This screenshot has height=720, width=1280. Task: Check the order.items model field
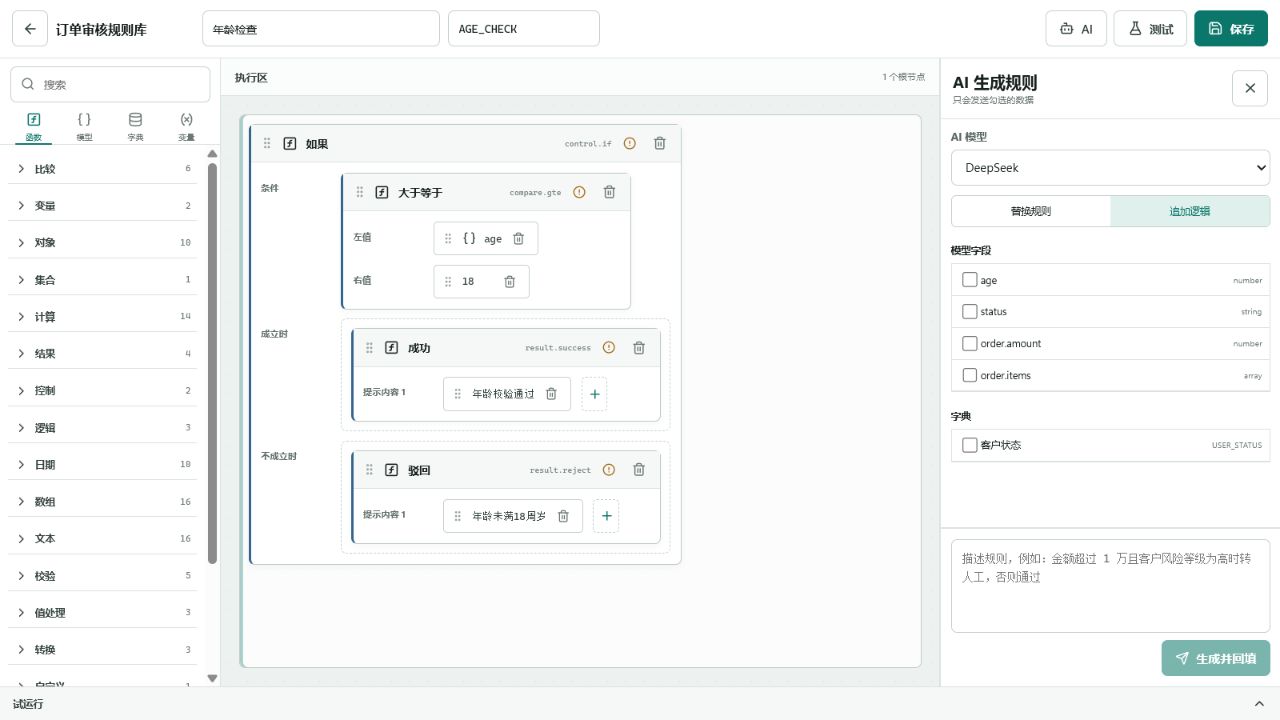tap(969, 375)
